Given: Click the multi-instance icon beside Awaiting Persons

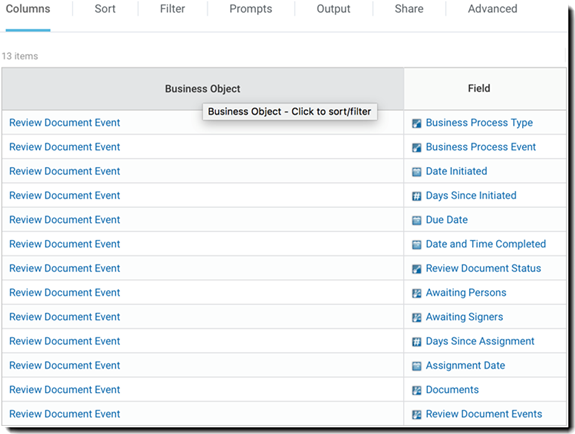Looking at the screenshot, I should (x=417, y=293).
